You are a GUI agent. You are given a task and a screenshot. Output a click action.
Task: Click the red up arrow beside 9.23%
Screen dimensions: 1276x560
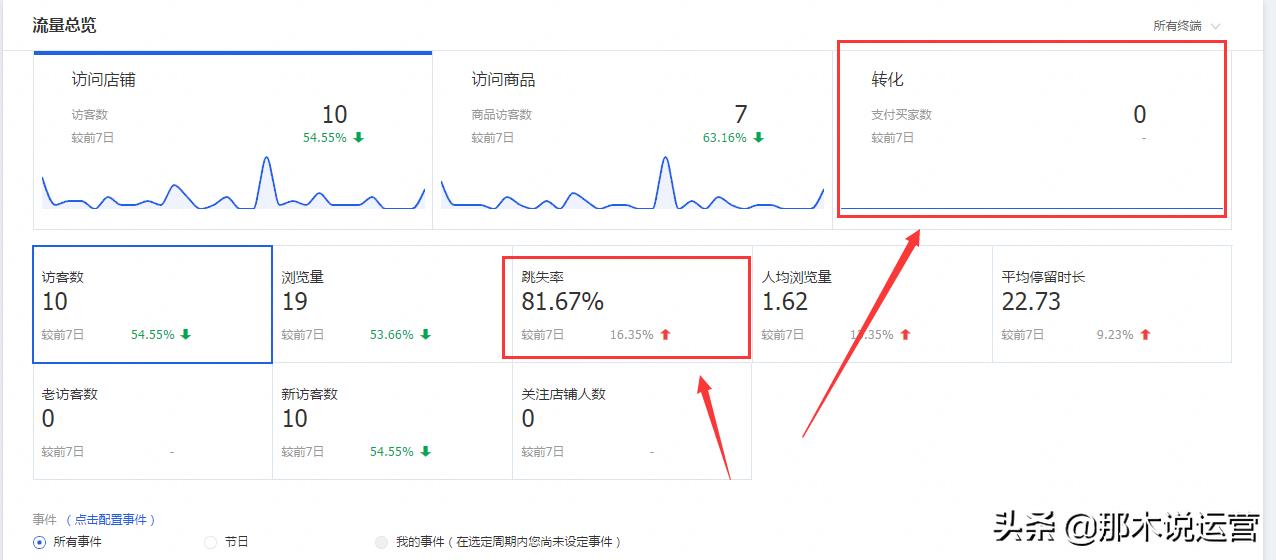1145,335
